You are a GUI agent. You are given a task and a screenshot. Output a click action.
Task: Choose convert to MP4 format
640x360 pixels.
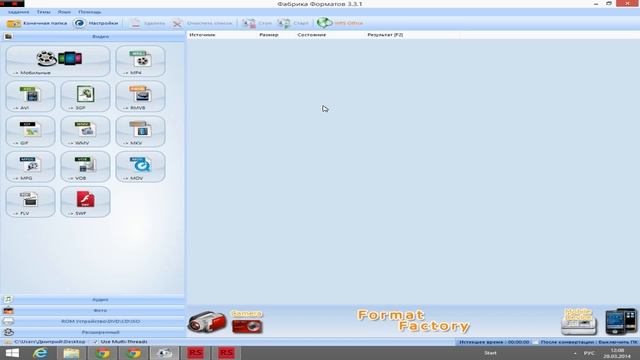coord(140,61)
